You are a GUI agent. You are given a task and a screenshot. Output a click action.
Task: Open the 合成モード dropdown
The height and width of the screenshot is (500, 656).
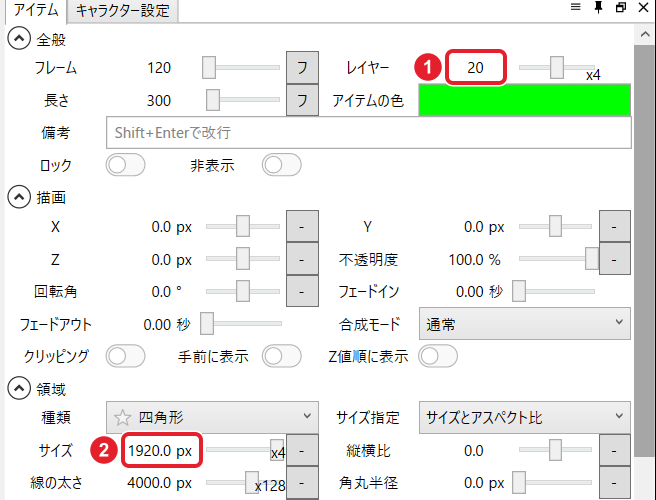(x=525, y=323)
